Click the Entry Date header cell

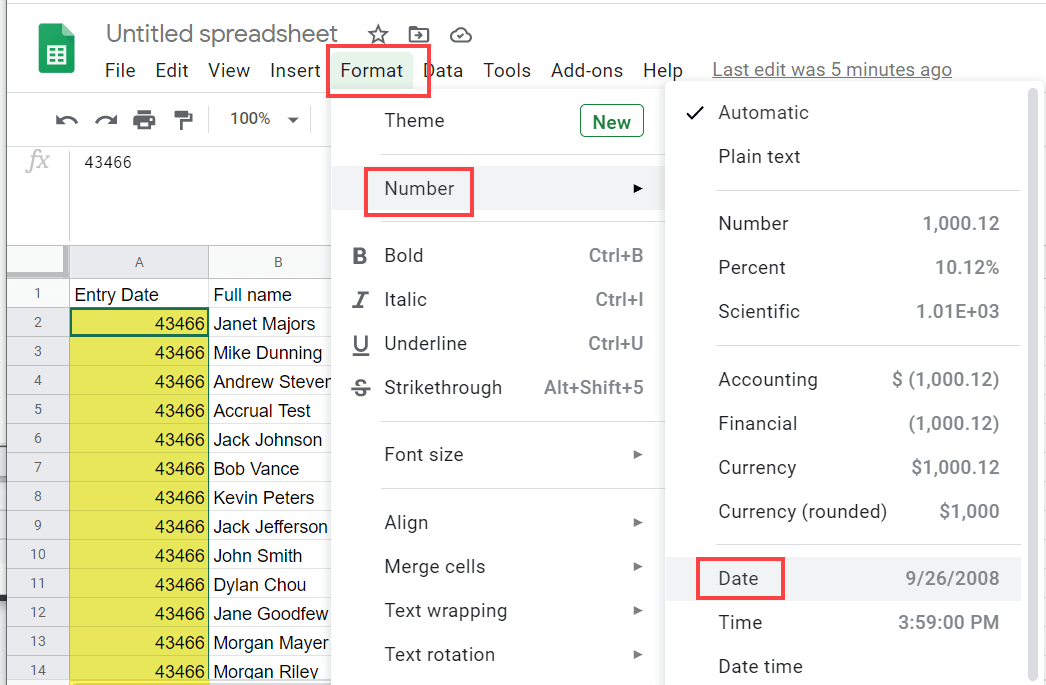(139, 294)
